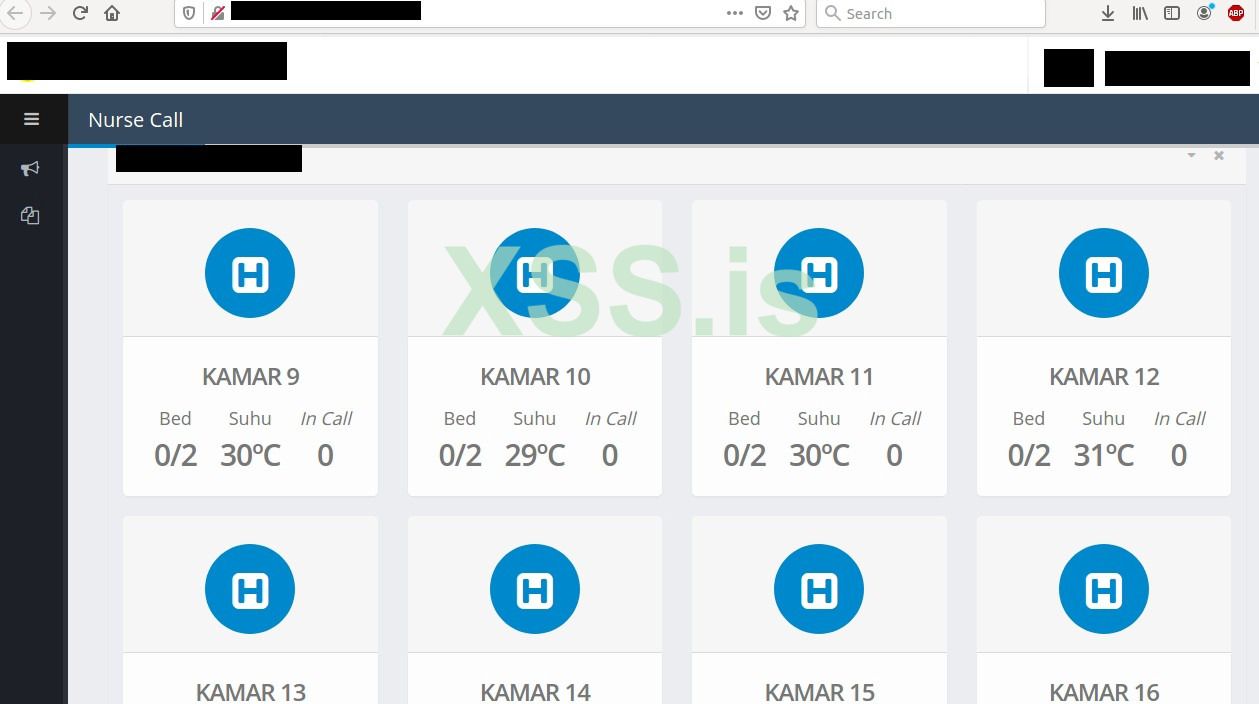Click the KAMAR 14 title

click(535, 692)
